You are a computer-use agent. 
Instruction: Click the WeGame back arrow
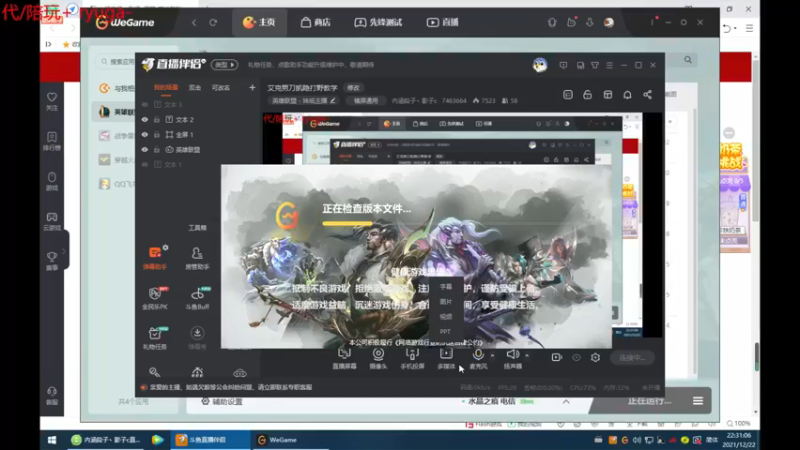point(194,22)
